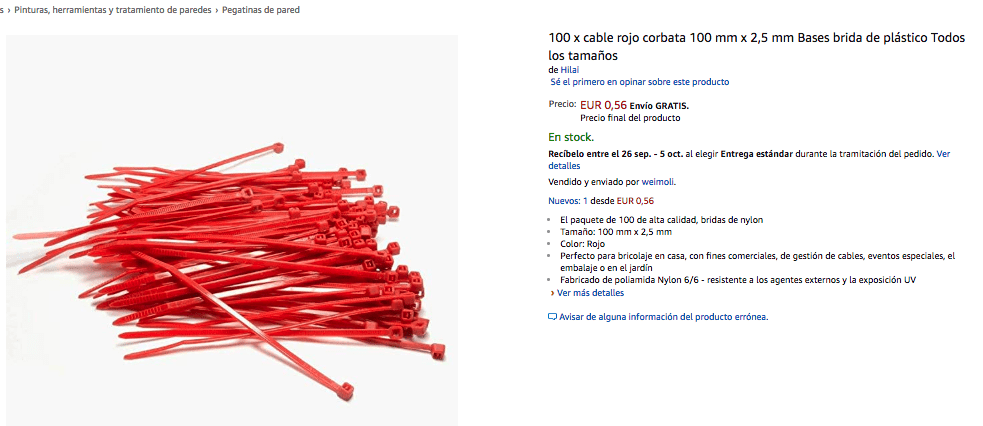Open the weimoli seller link

(x=658, y=182)
